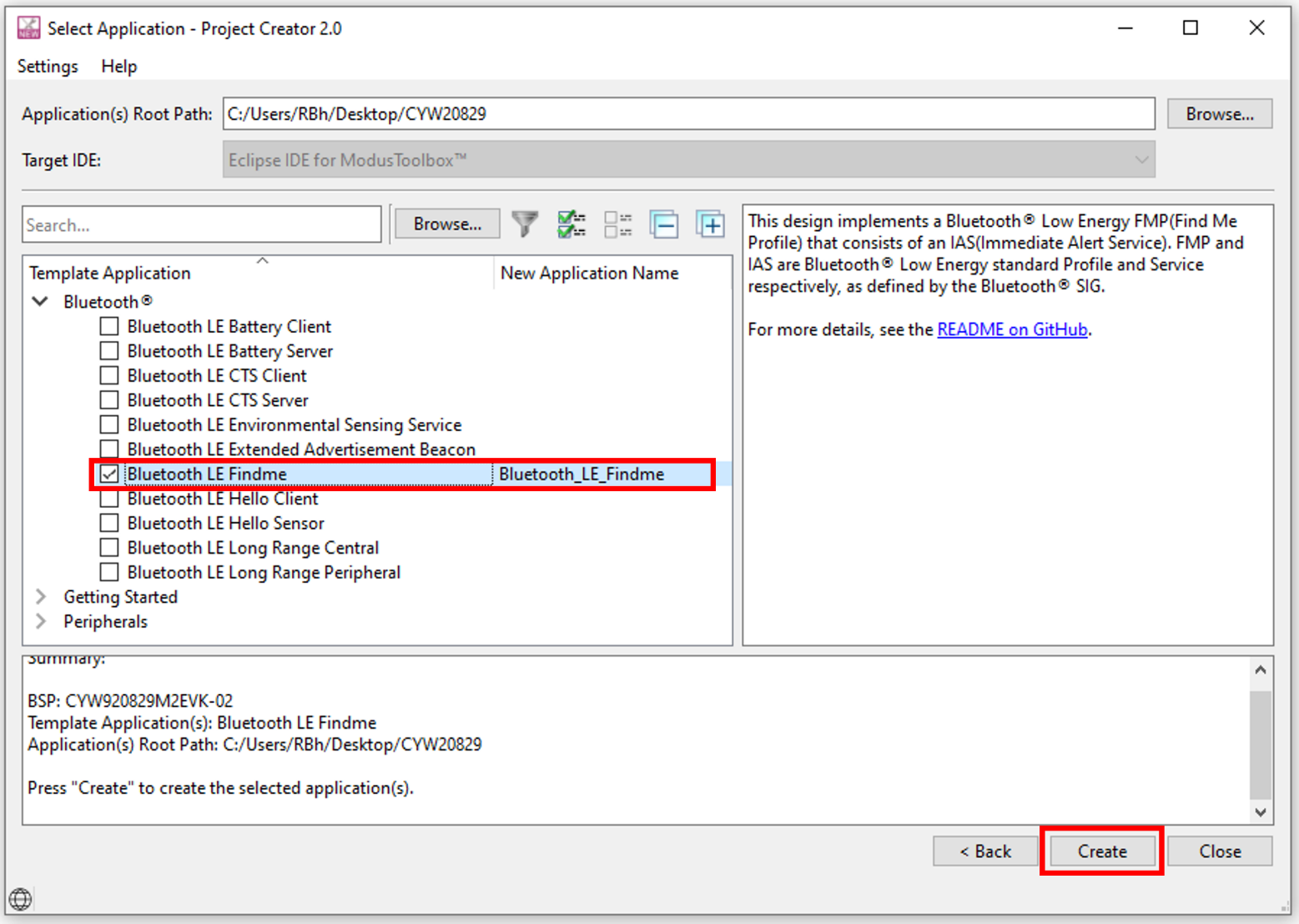Click the collapse all minus icon
Screen dimensions: 1299x924
664,223
